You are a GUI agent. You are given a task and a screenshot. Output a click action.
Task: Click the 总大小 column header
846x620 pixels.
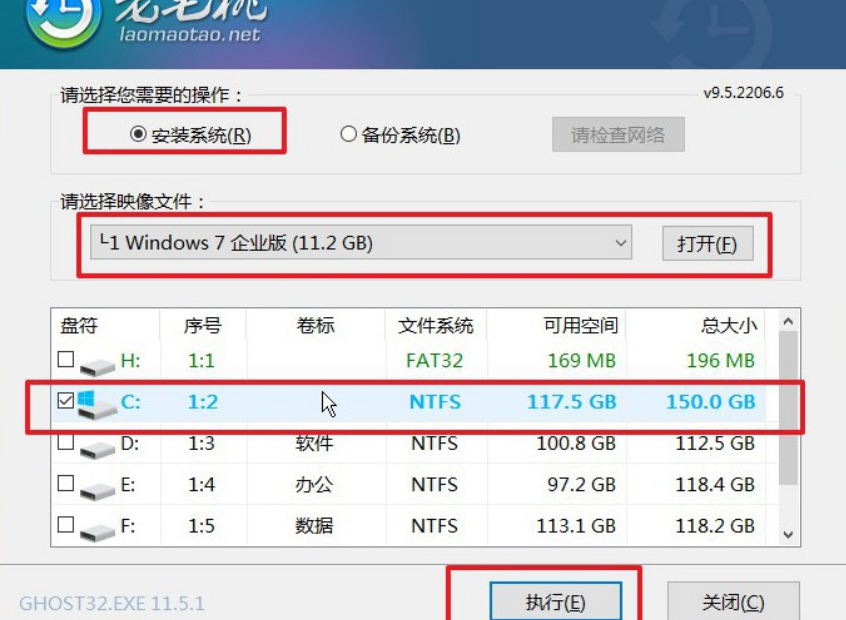(x=729, y=325)
